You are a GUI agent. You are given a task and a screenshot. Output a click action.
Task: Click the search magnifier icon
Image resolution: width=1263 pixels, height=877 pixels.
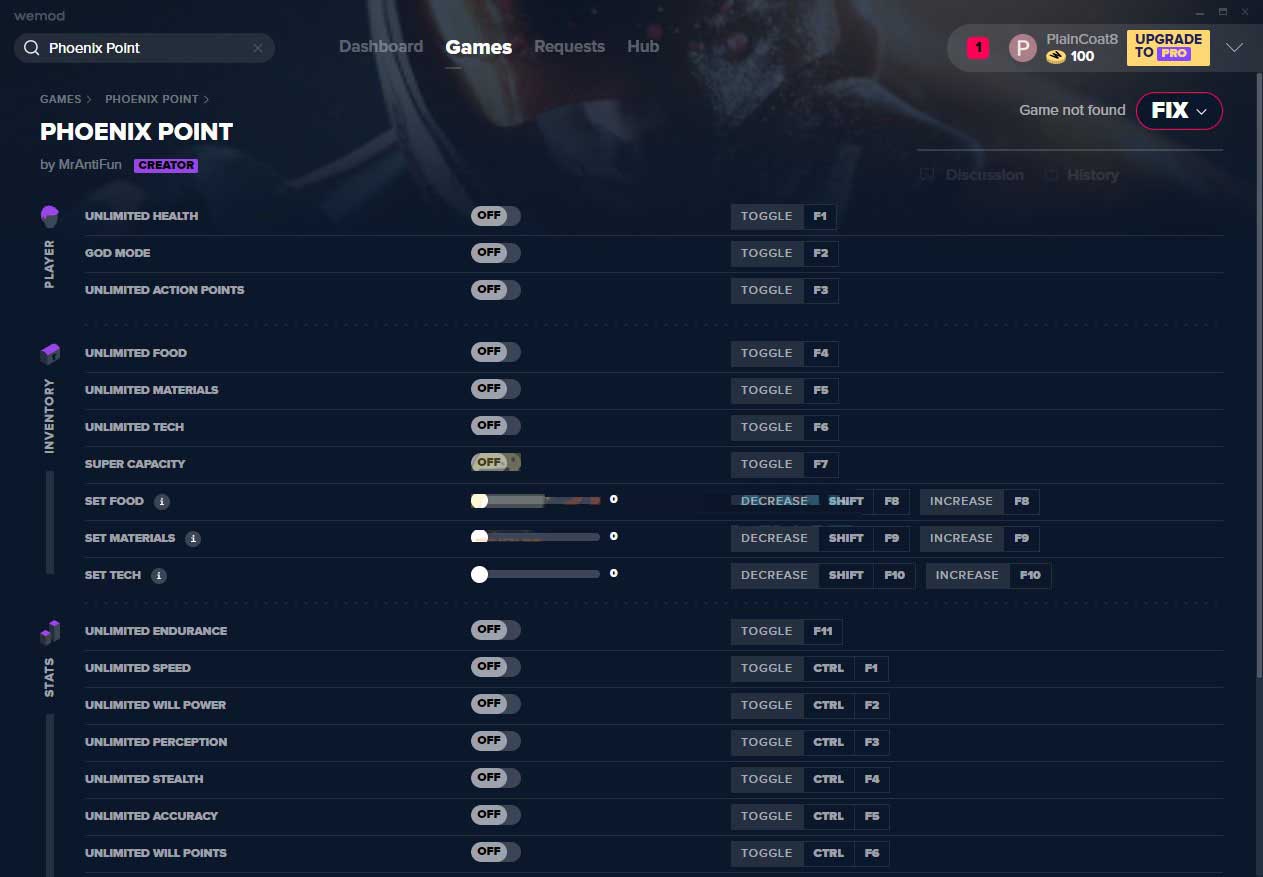(x=32, y=48)
